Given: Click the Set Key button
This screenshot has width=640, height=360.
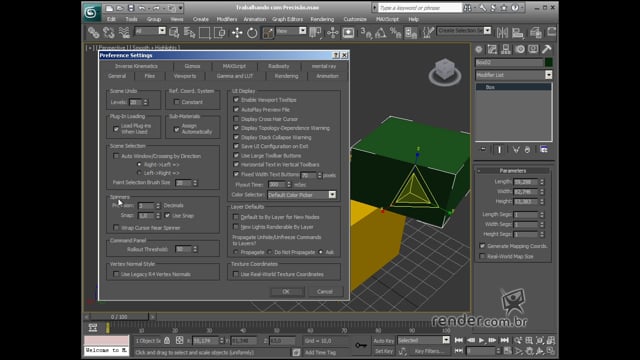Looking at the screenshot, I should (x=384, y=351).
